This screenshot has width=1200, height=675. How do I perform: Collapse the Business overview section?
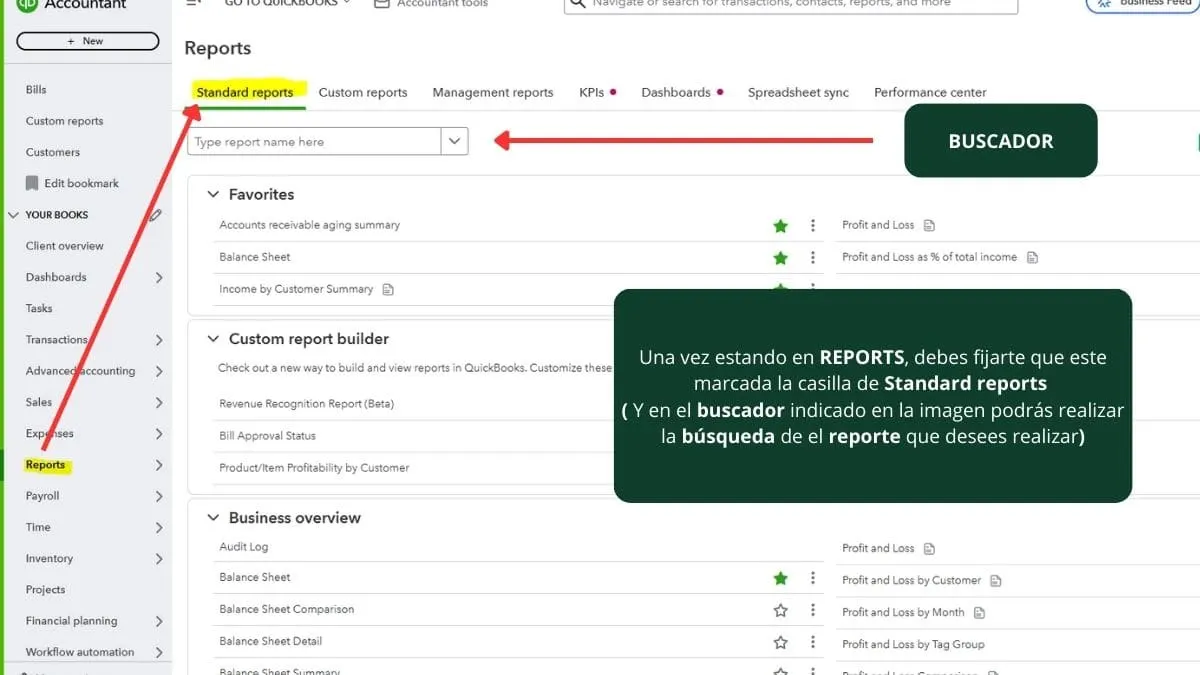click(x=212, y=517)
